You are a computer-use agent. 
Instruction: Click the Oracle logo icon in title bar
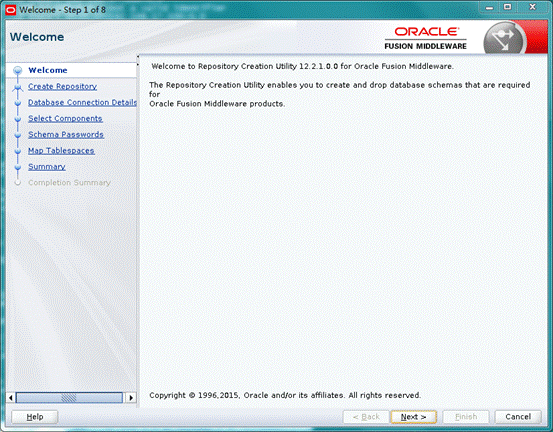(x=11, y=10)
